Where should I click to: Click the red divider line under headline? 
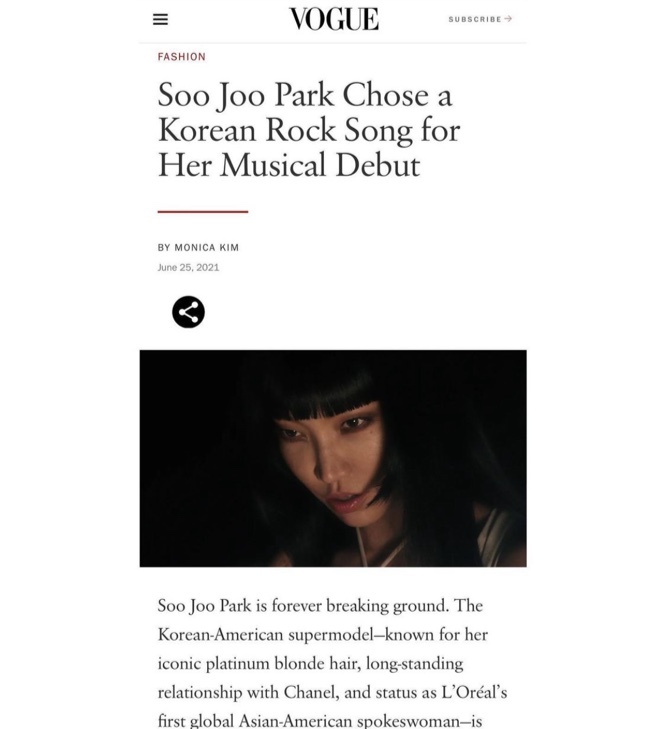coord(203,212)
